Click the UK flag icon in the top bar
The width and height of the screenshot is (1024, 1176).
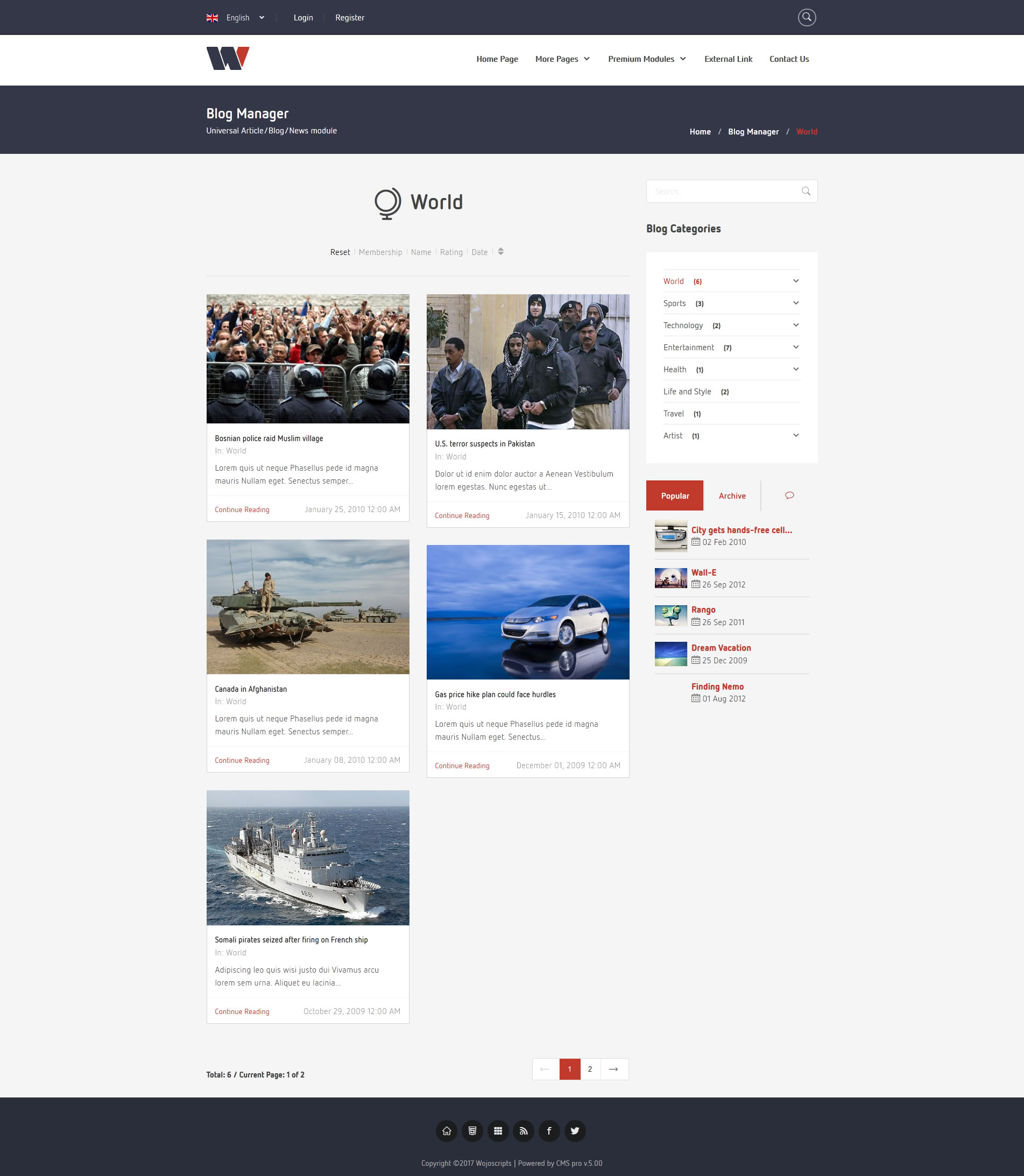tap(212, 18)
